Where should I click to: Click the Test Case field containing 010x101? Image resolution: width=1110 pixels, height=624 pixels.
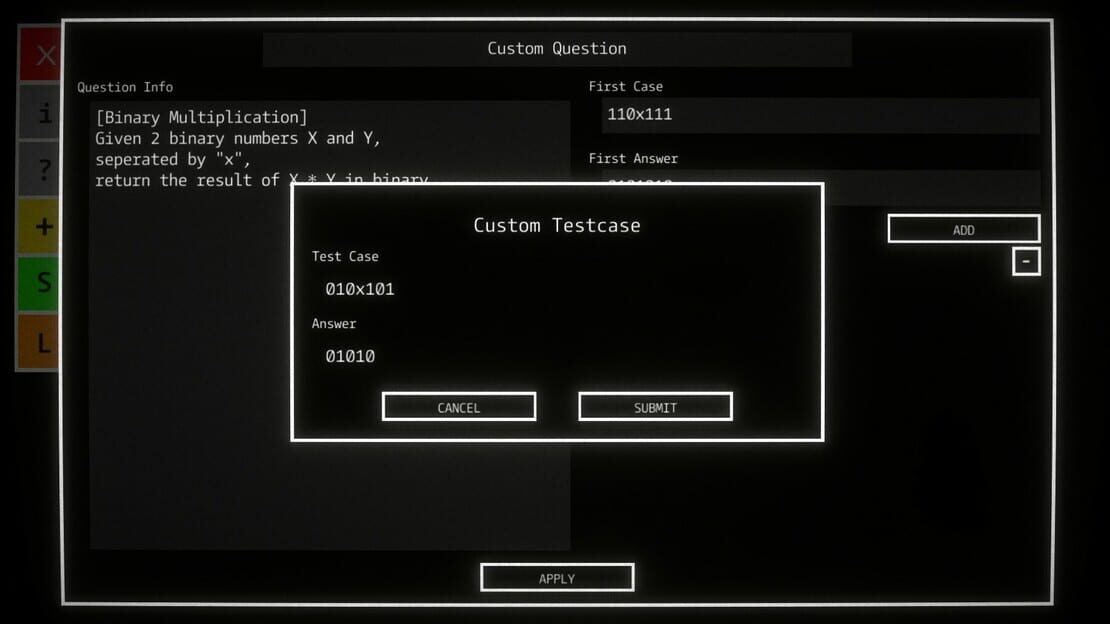(x=557, y=289)
